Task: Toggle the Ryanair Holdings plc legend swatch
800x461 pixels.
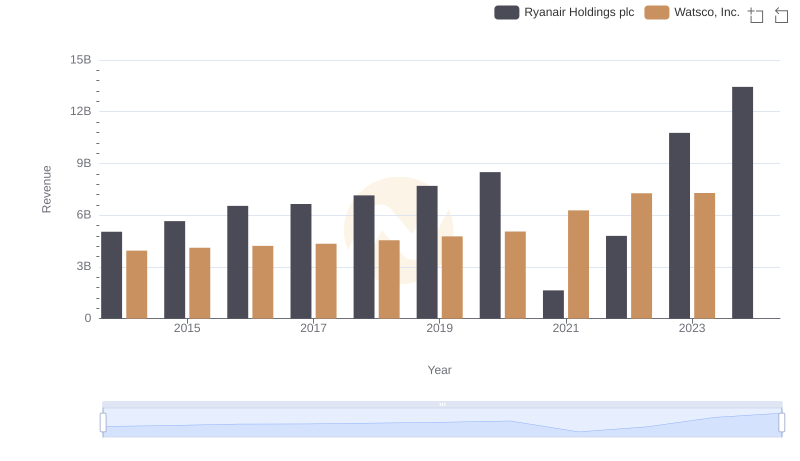Action: pyautogui.click(x=507, y=12)
